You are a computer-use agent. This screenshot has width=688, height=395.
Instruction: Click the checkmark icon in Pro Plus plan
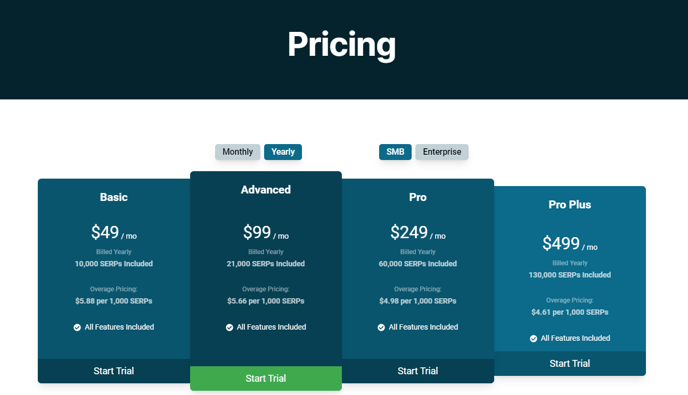click(534, 339)
